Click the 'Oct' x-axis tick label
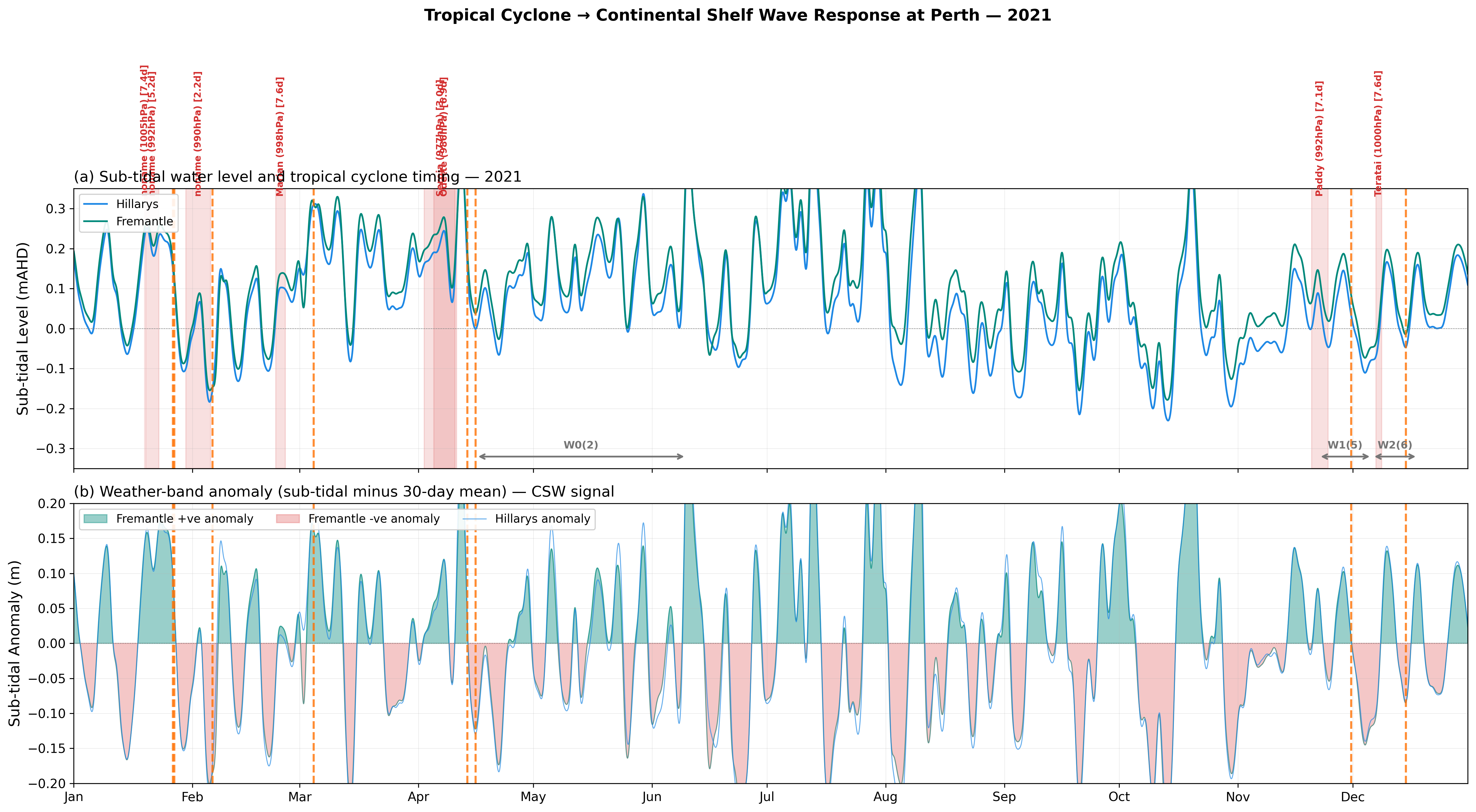 [x=1119, y=797]
